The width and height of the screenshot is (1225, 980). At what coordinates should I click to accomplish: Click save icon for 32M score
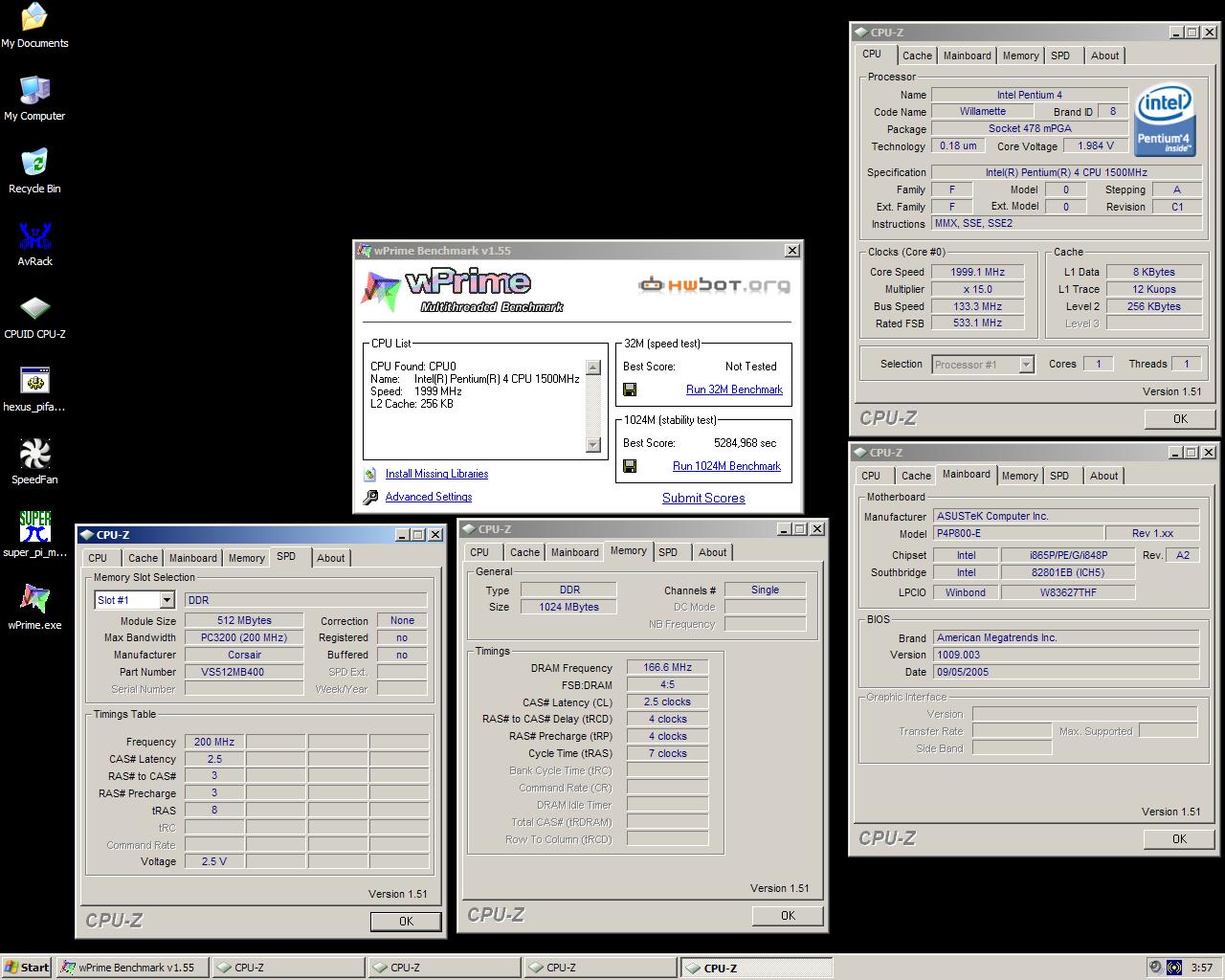coord(630,390)
